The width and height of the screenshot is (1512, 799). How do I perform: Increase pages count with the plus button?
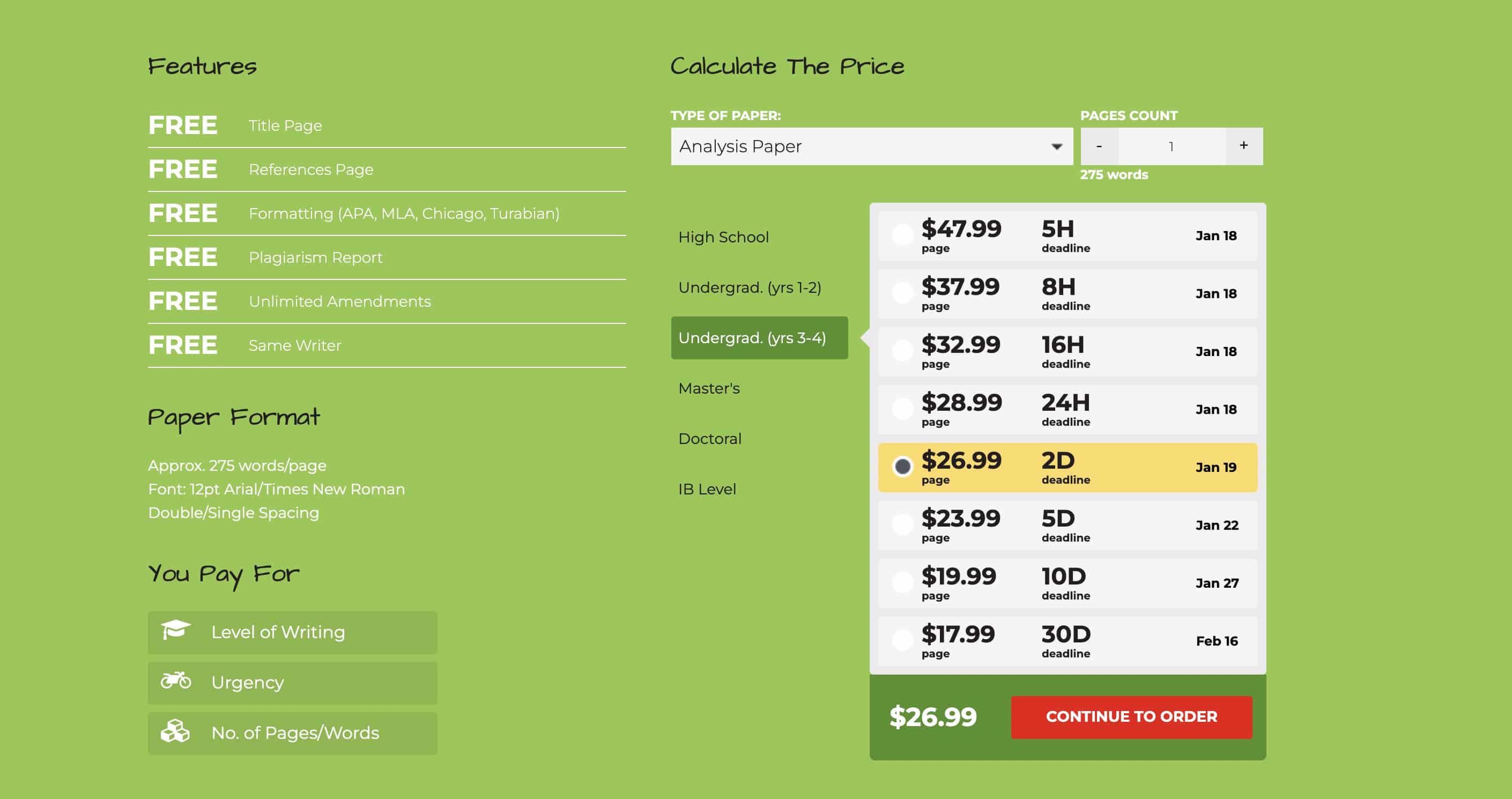1244,146
